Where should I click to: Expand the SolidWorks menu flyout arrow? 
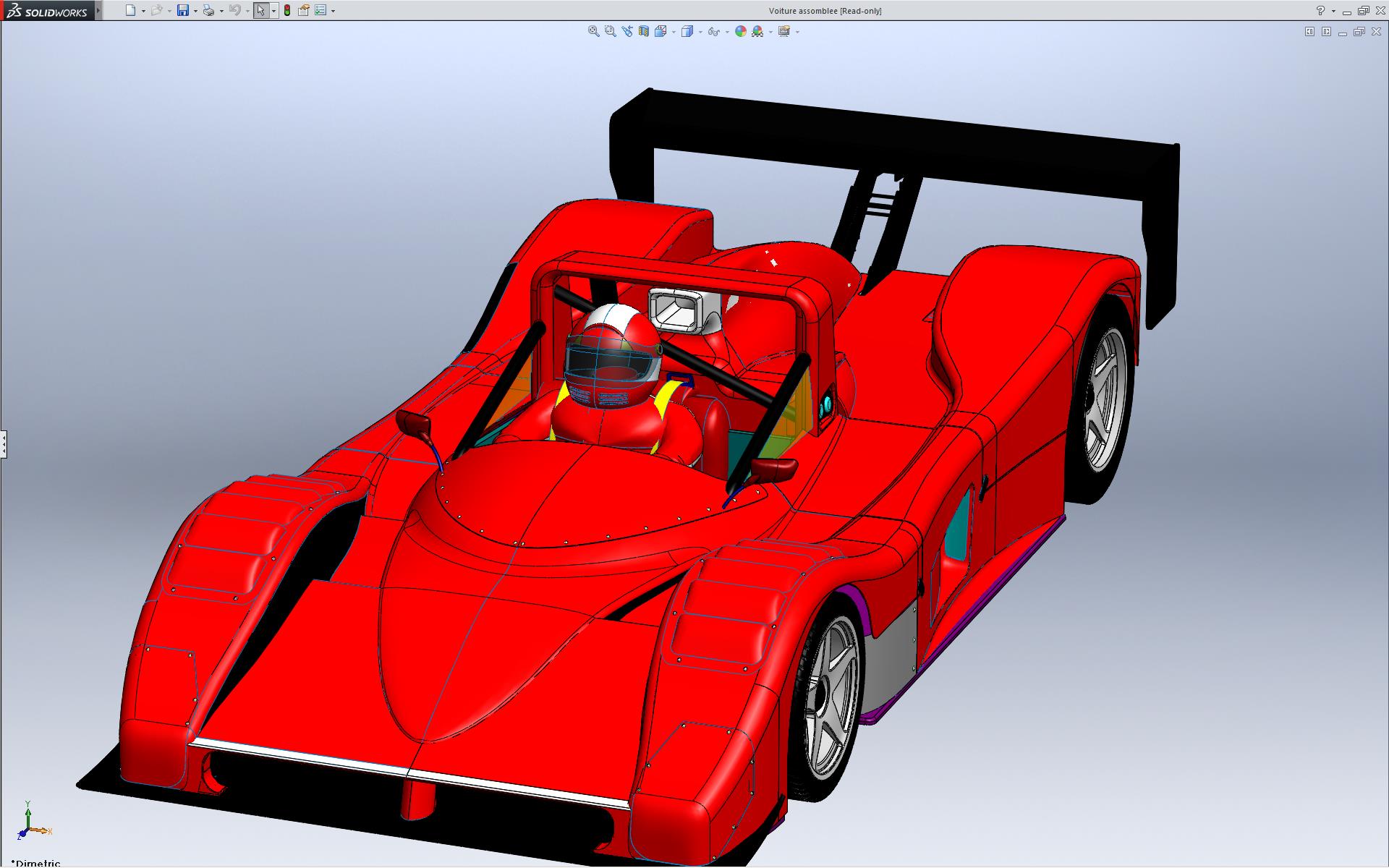99,10
